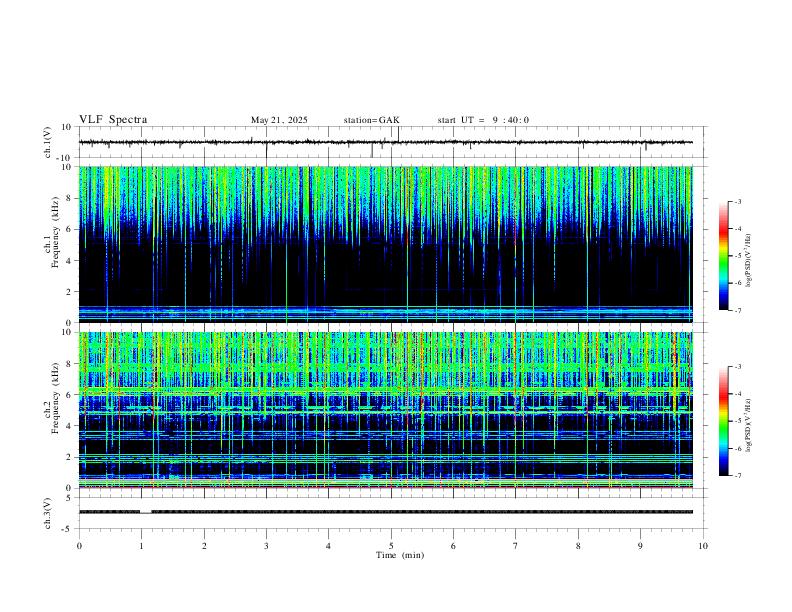This screenshot has height=612, width=792.
Task: Click the "6" tick on ch.2 frequency axis
Action: [70, 395]
